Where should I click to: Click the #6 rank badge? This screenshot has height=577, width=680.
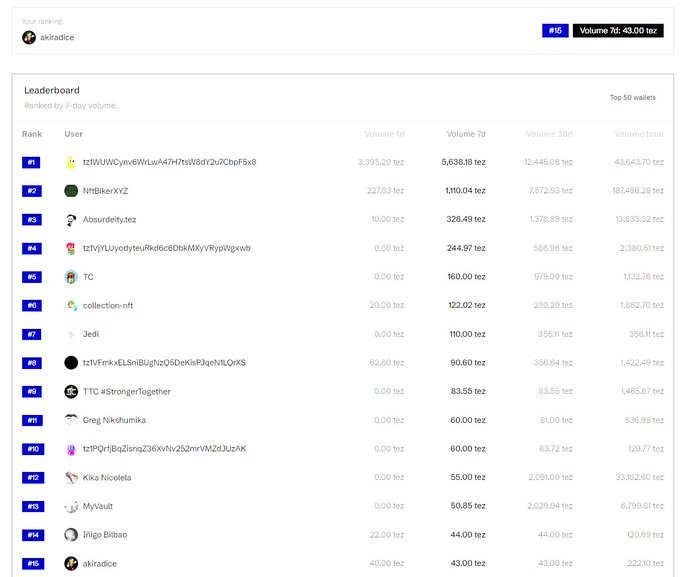[32, 305]
